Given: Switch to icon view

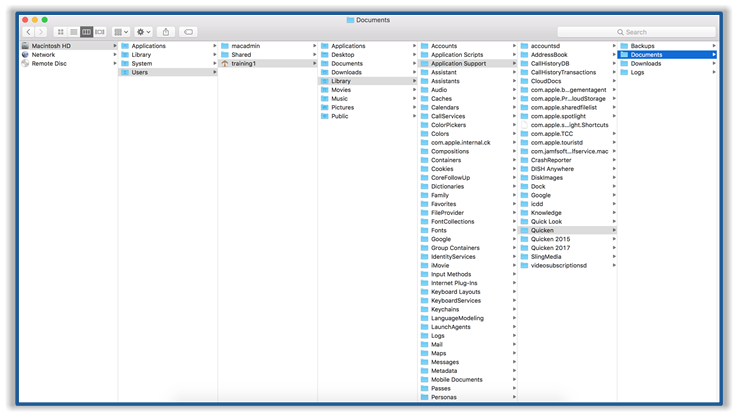Looking at the screenshot, I should click(60, 32).
